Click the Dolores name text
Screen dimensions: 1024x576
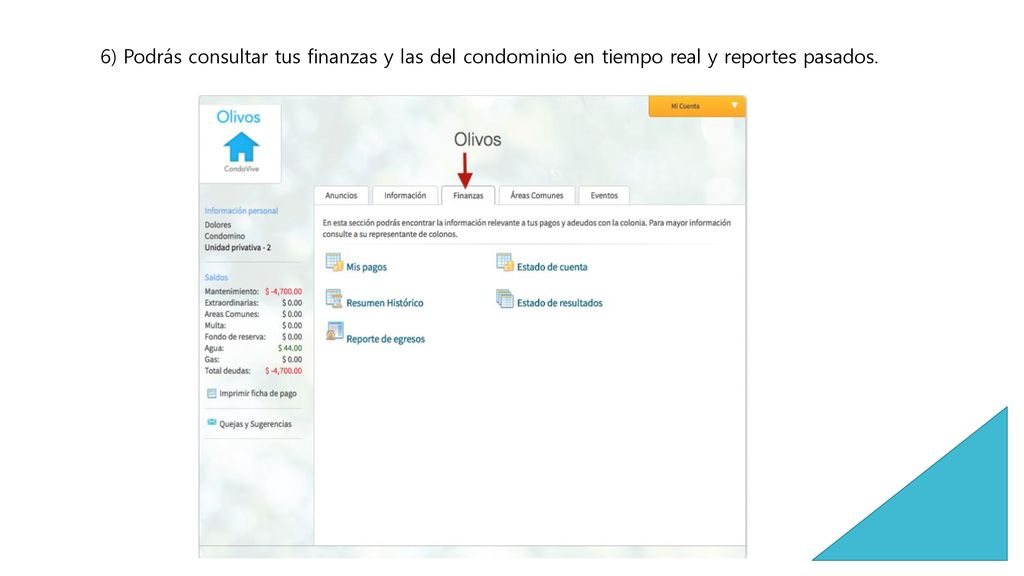coord(217,225)
